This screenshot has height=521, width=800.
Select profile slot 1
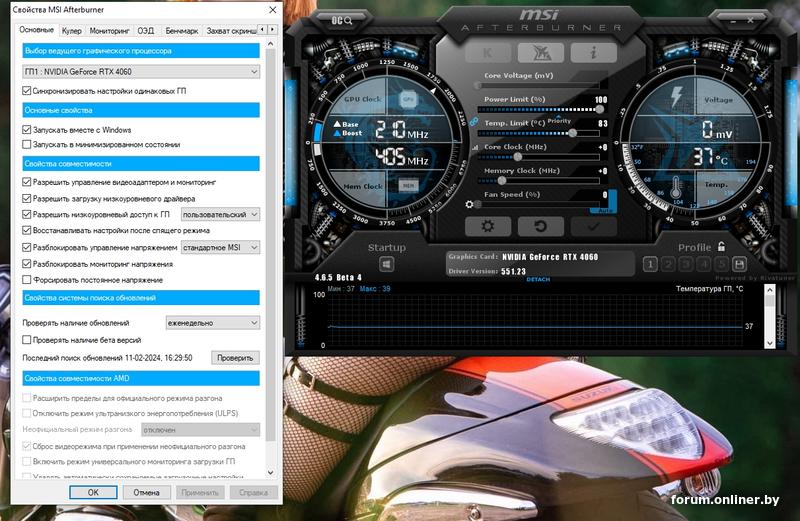(x=650, y=264)
